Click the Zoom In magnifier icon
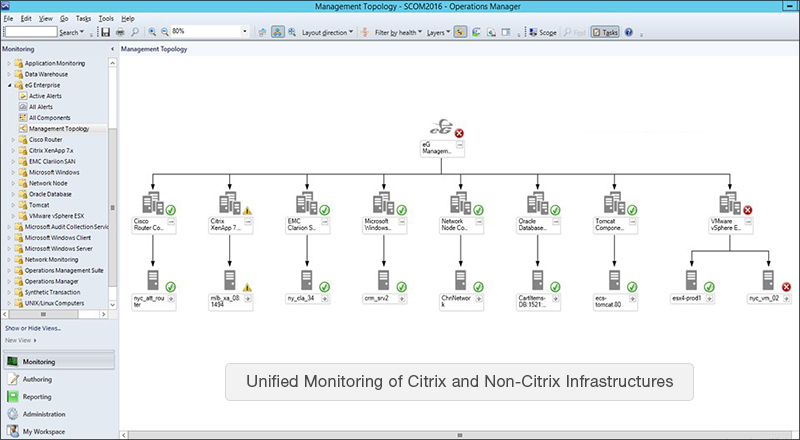Image resolution: width=800 pixels, height=440 pixels. [x=152, y=32]
